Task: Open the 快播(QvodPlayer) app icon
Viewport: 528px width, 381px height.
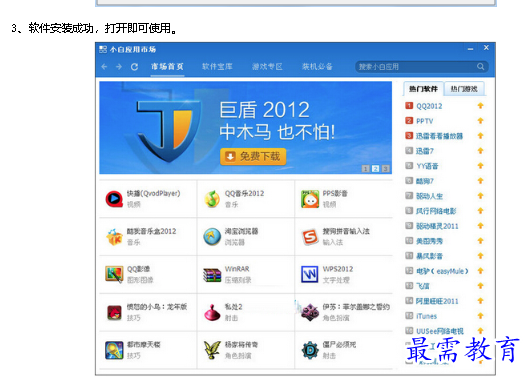Action: (114, 199)
